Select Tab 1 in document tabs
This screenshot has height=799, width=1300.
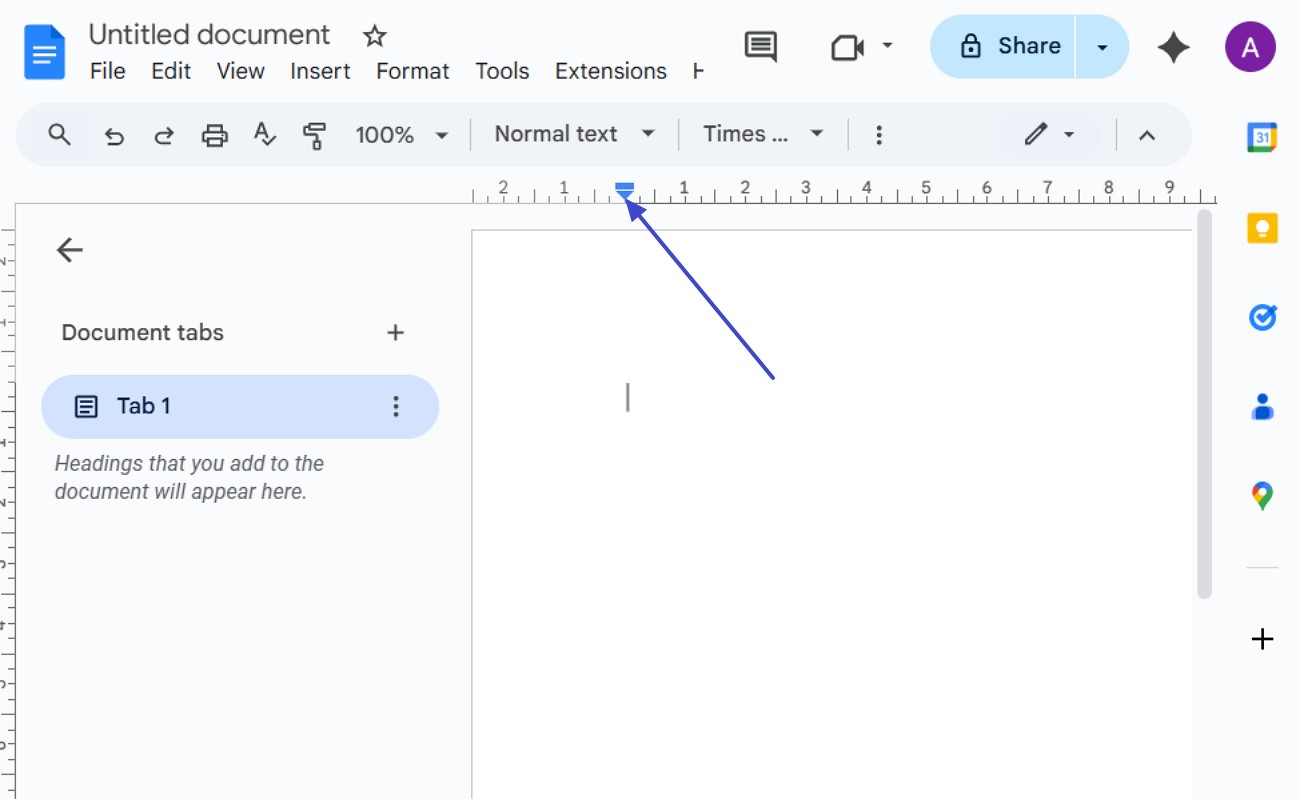click(240, 406)
